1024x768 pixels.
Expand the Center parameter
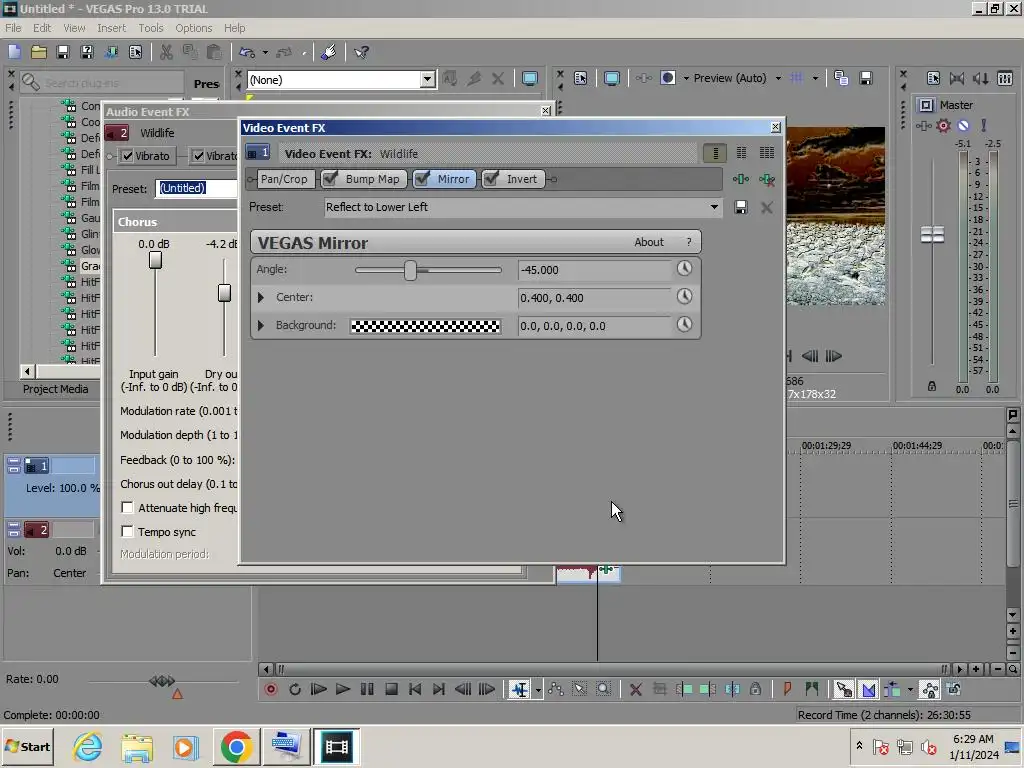(261, 297)
